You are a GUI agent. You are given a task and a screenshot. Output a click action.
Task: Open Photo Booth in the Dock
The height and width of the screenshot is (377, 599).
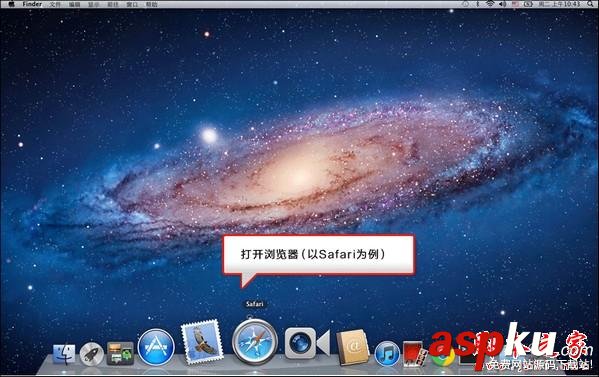[414, 354]
